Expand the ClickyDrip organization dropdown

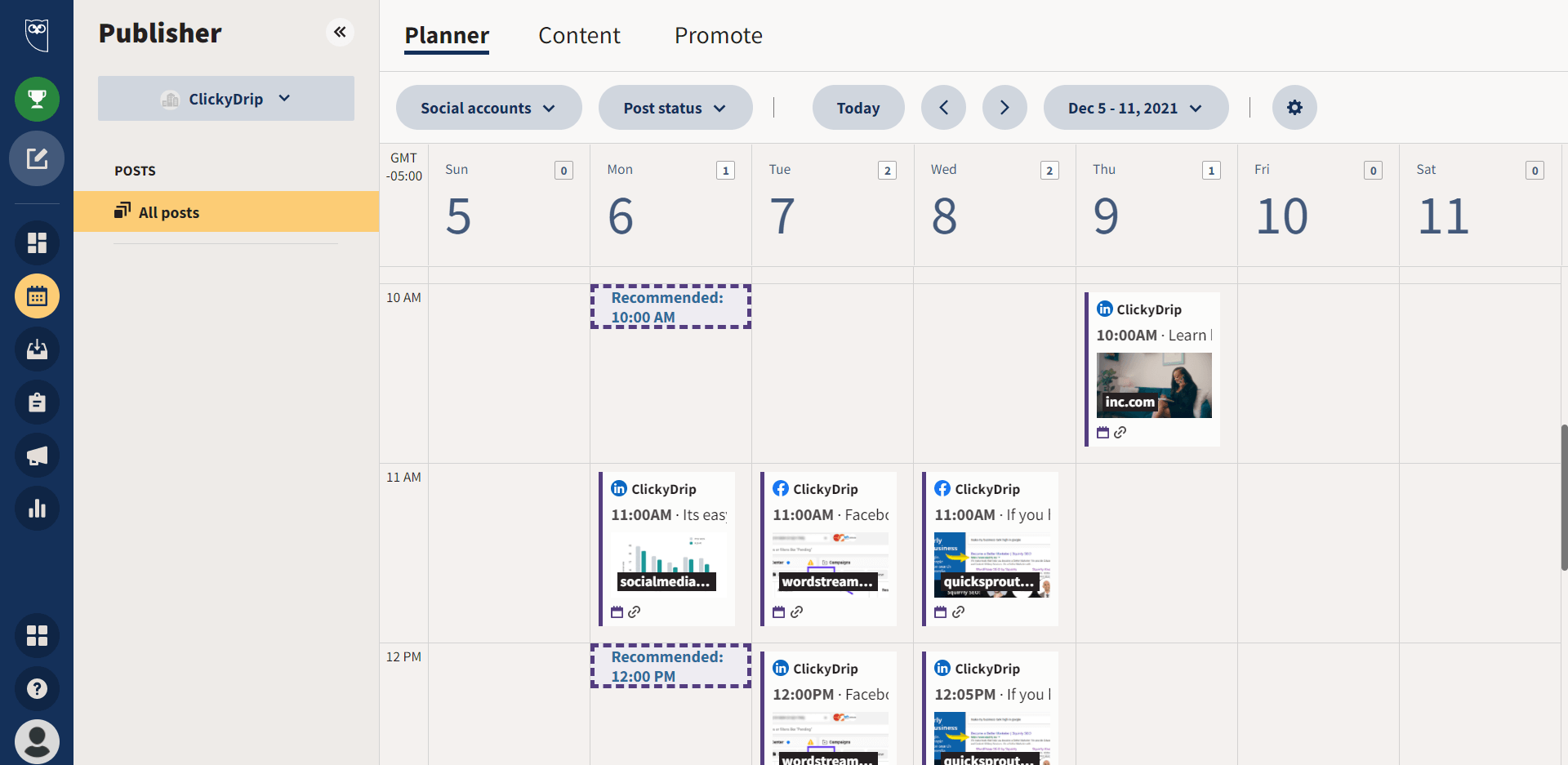pos(226,99)
